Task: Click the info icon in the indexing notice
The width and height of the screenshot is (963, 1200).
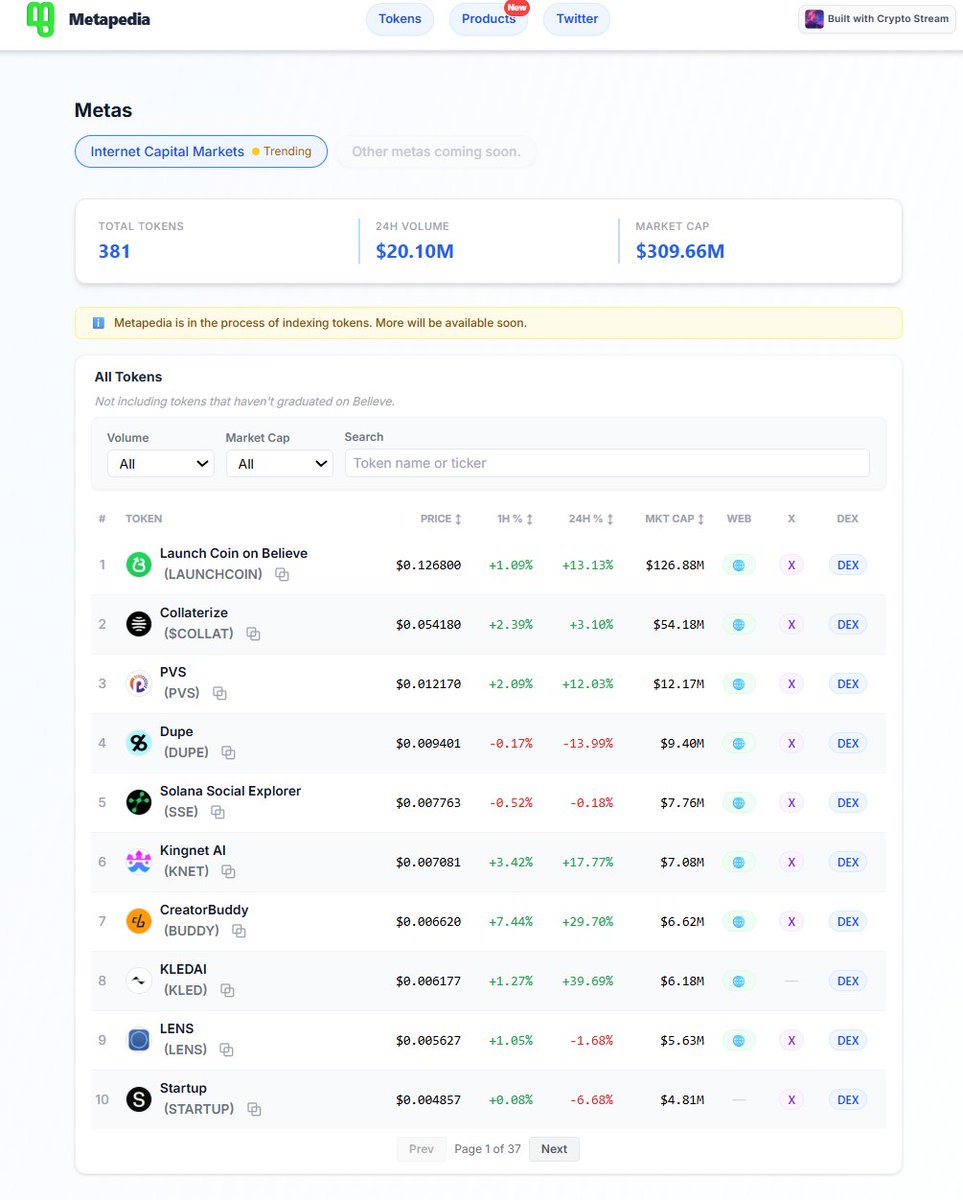Action: click(x=97, y=322)
